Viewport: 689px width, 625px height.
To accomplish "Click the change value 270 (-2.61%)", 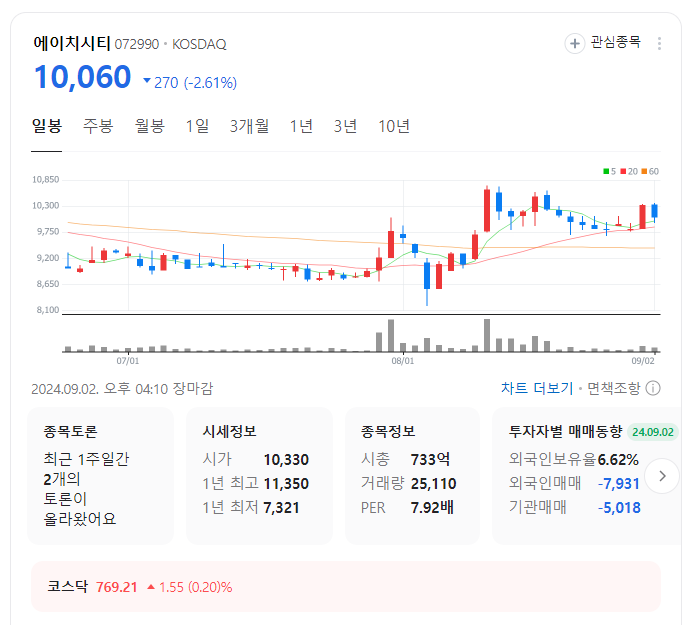I will pos(190,83).
